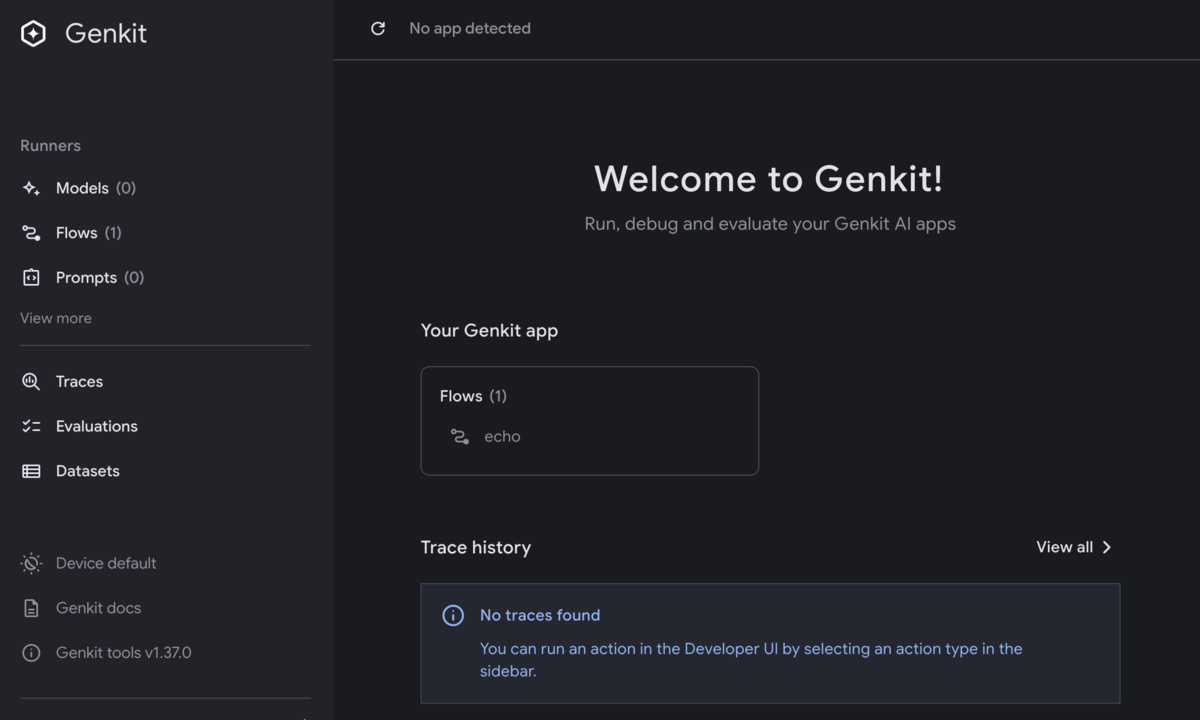Click the Prompts icon in sidebar
This screenshot has width=1200, height=720.
[x=31, y=278]
